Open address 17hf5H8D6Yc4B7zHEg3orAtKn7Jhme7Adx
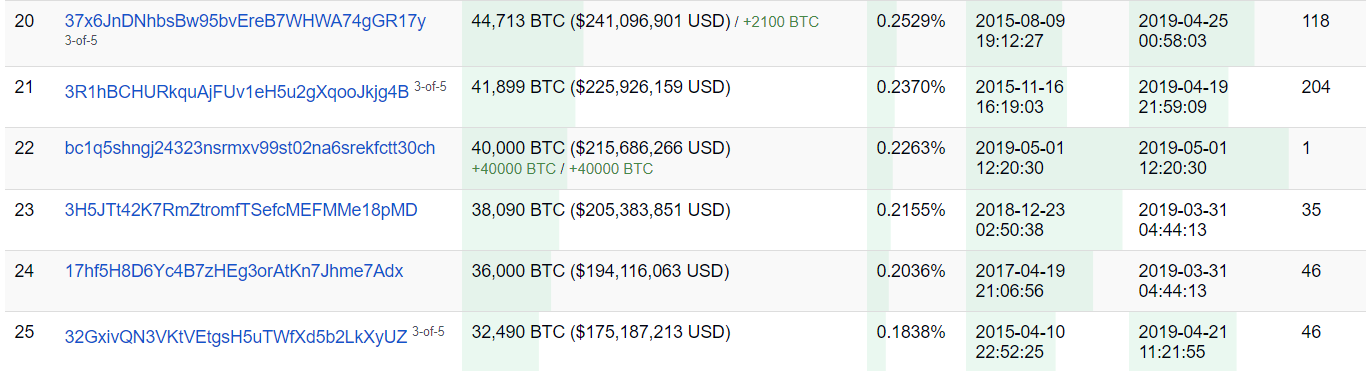The height and width of the screenshot is (371, 1366). (x=234, y=271)
